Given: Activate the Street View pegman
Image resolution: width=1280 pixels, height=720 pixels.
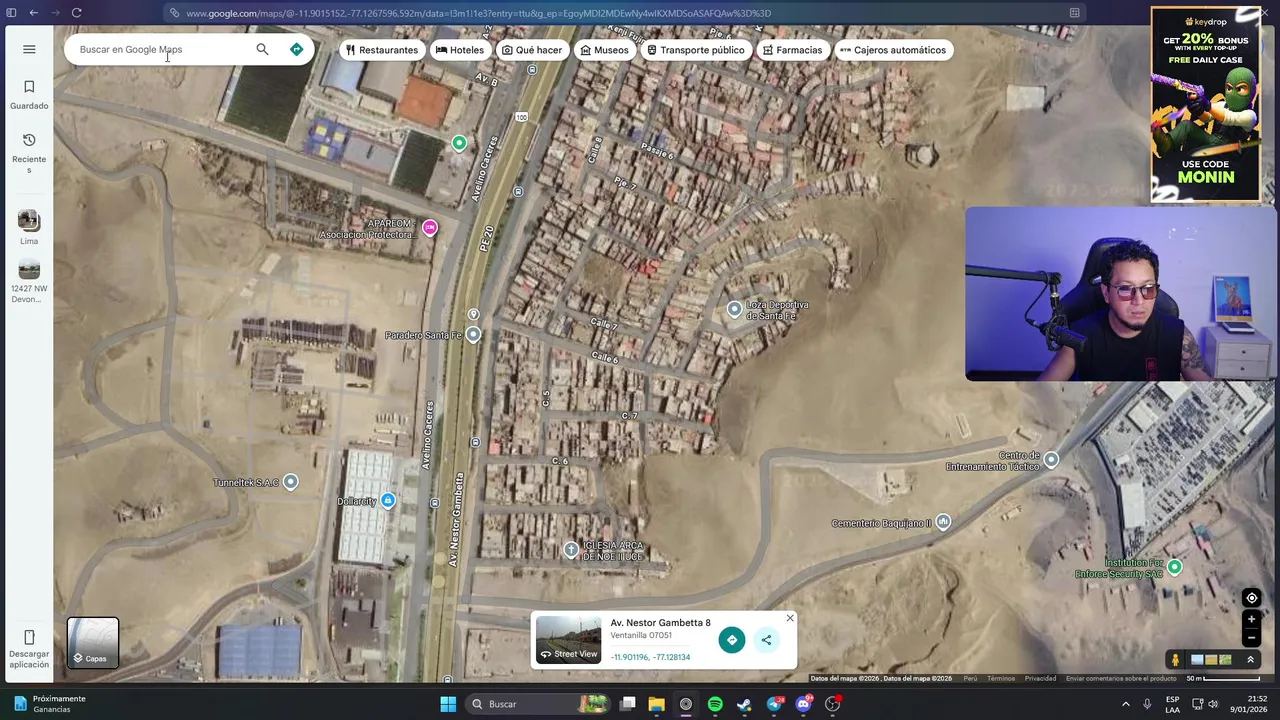Looking at the screenshot, I should (1175, 660).
